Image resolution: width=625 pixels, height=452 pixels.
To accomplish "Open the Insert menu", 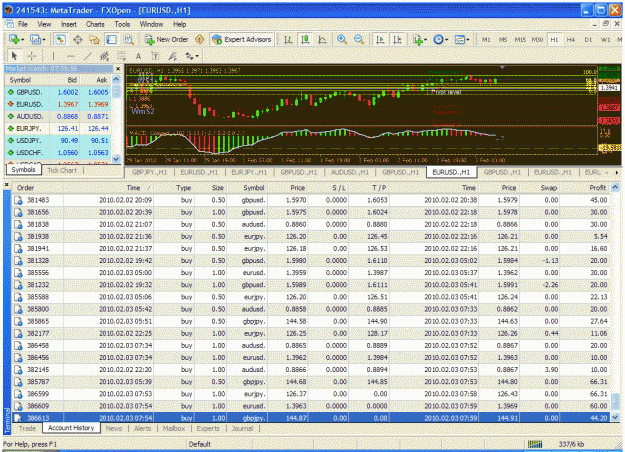I will 69,24.
